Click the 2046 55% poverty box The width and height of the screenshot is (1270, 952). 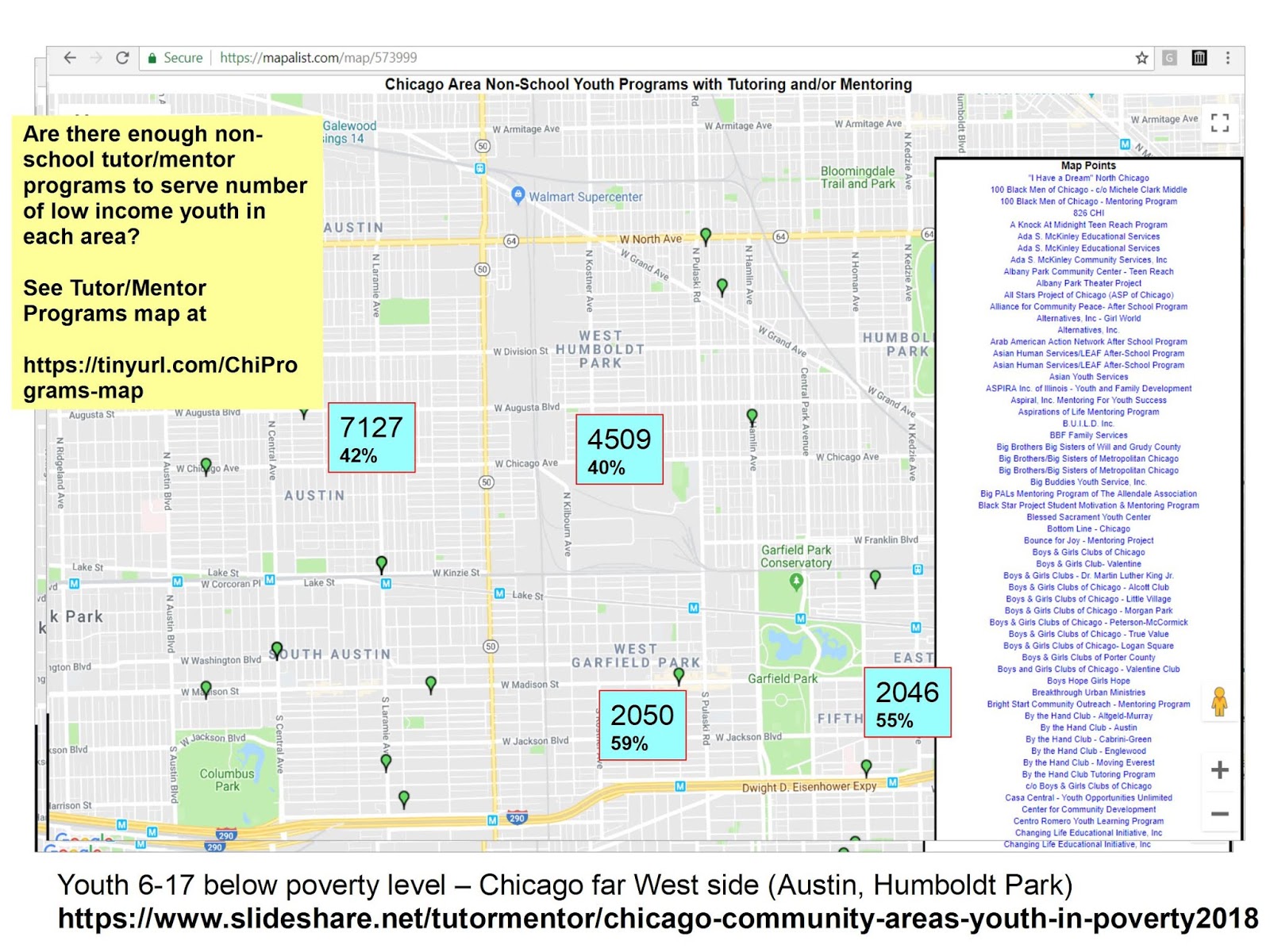coord(907,703)
